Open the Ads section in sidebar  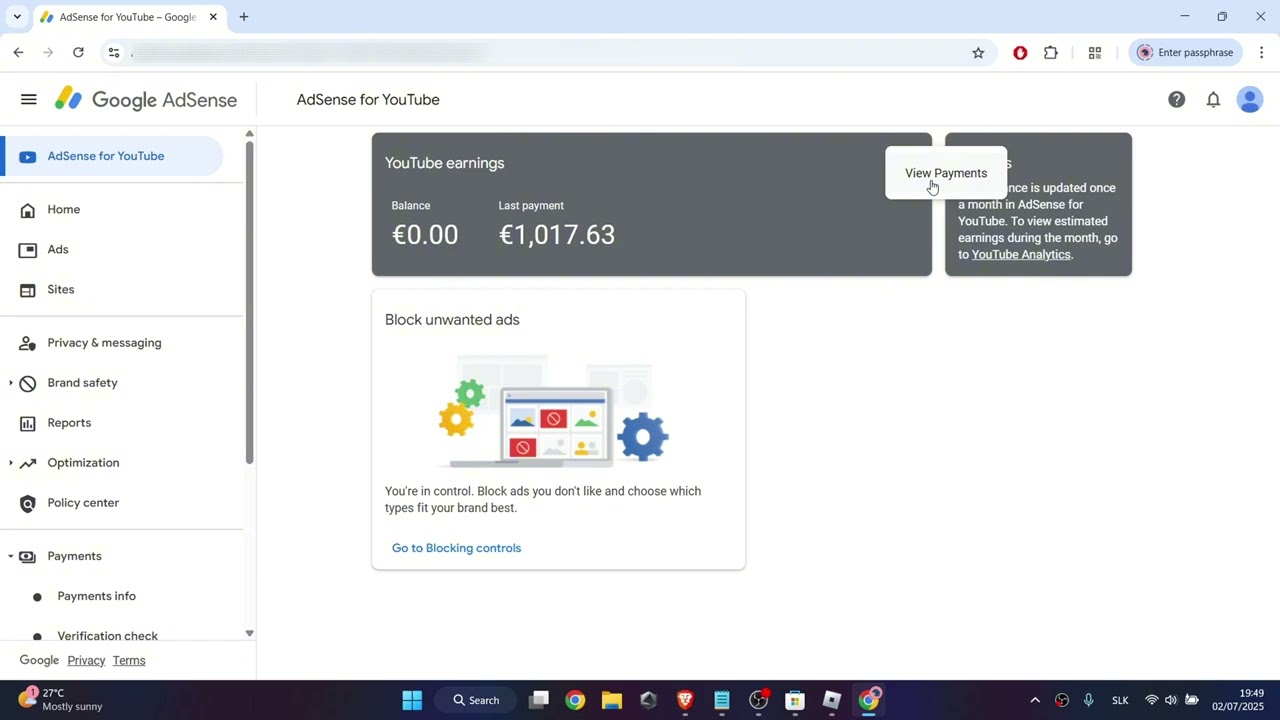(58, 250)
